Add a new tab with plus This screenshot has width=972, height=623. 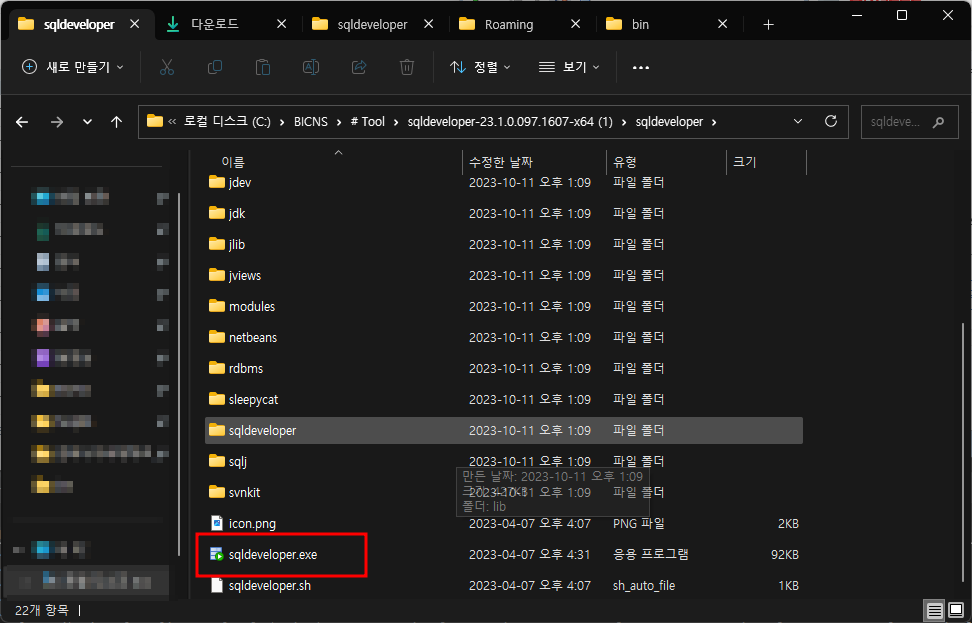coord(769,25)
